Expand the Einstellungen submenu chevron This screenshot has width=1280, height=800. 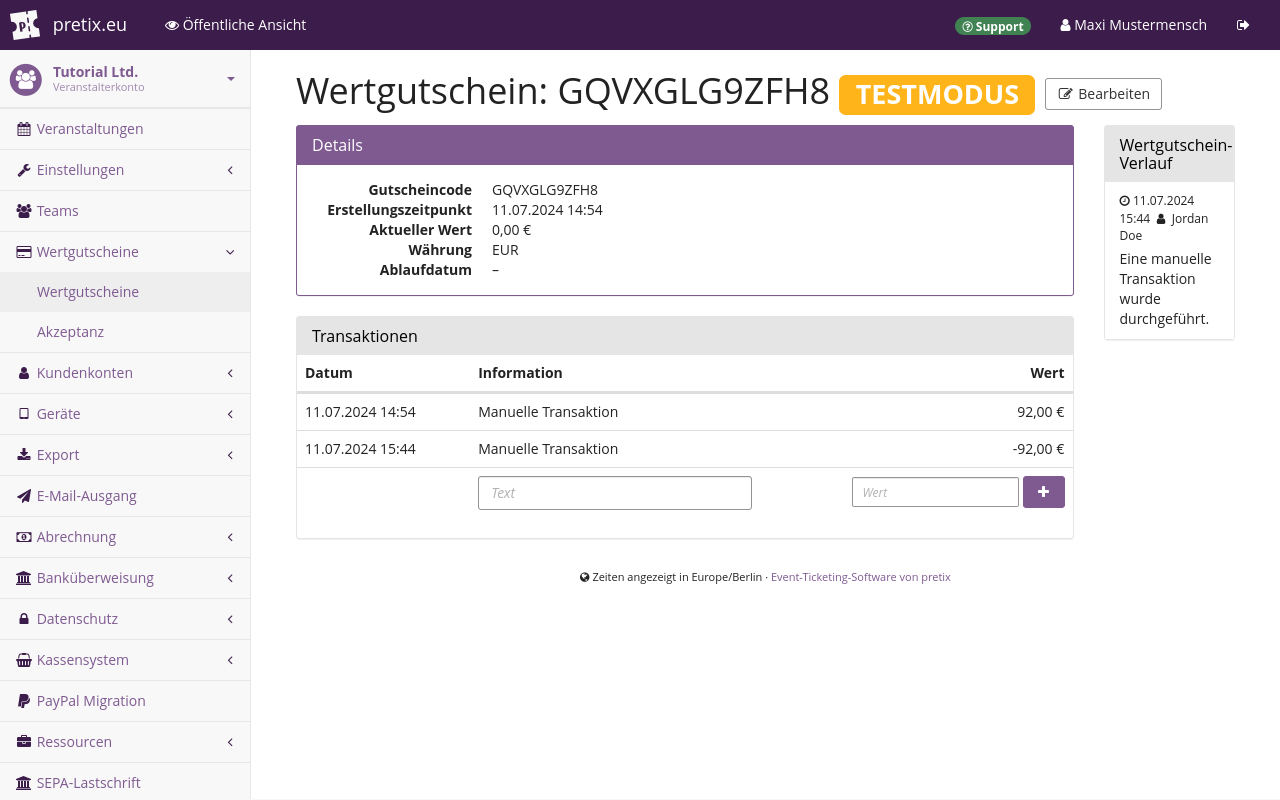[230, 170]
